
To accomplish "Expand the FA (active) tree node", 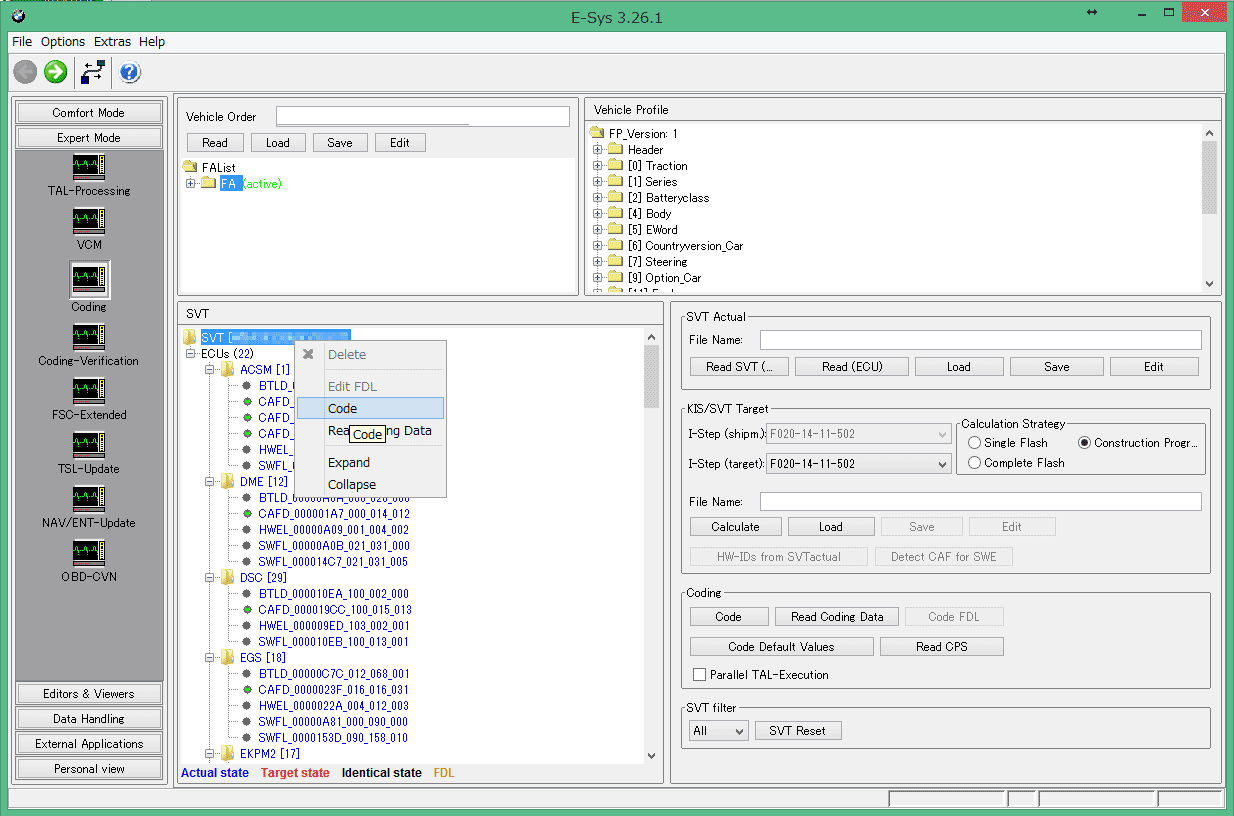I will pyautogui.click(x=191, y=183).
